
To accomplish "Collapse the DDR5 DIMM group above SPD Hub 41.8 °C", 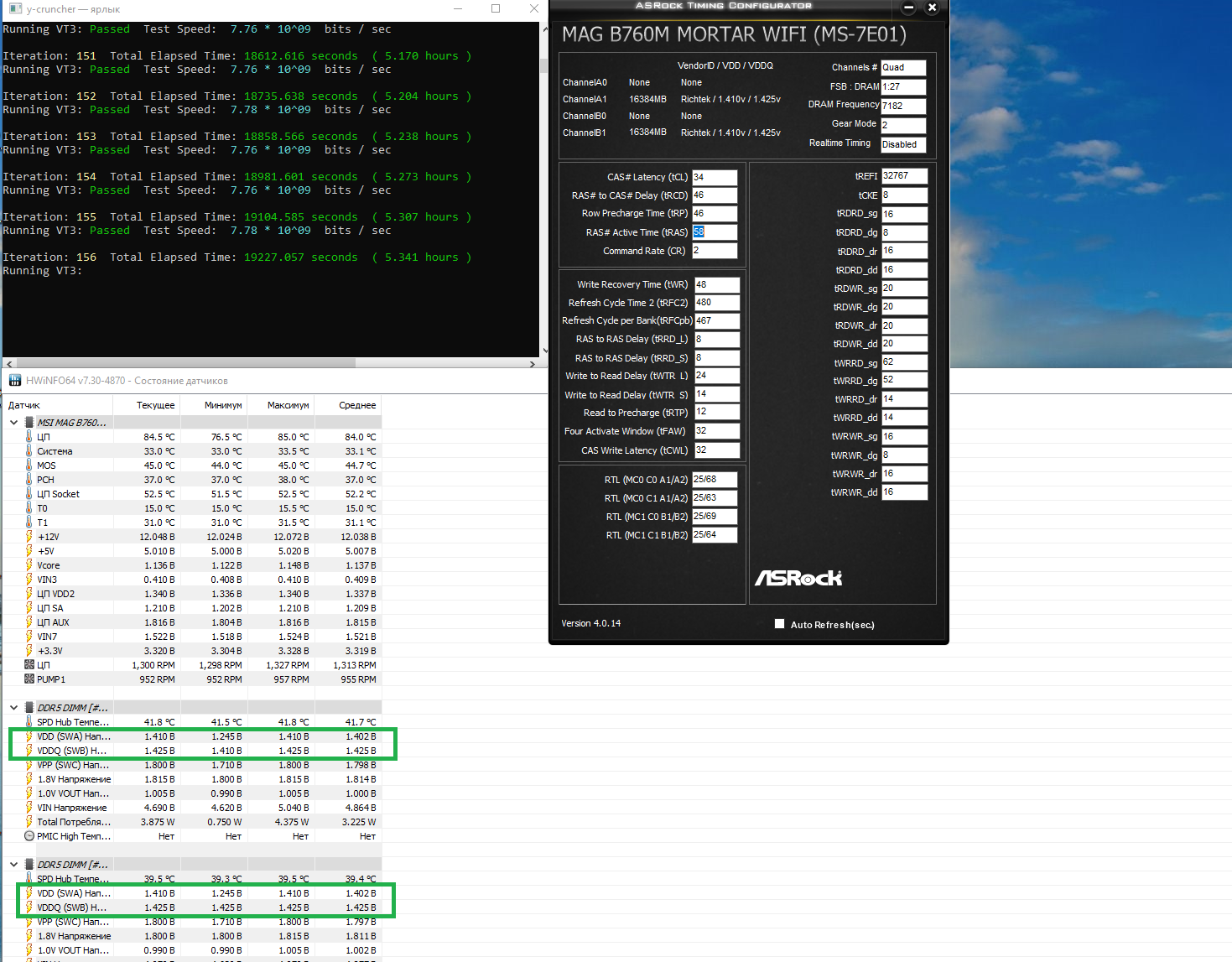I will (x=14, y=708).
